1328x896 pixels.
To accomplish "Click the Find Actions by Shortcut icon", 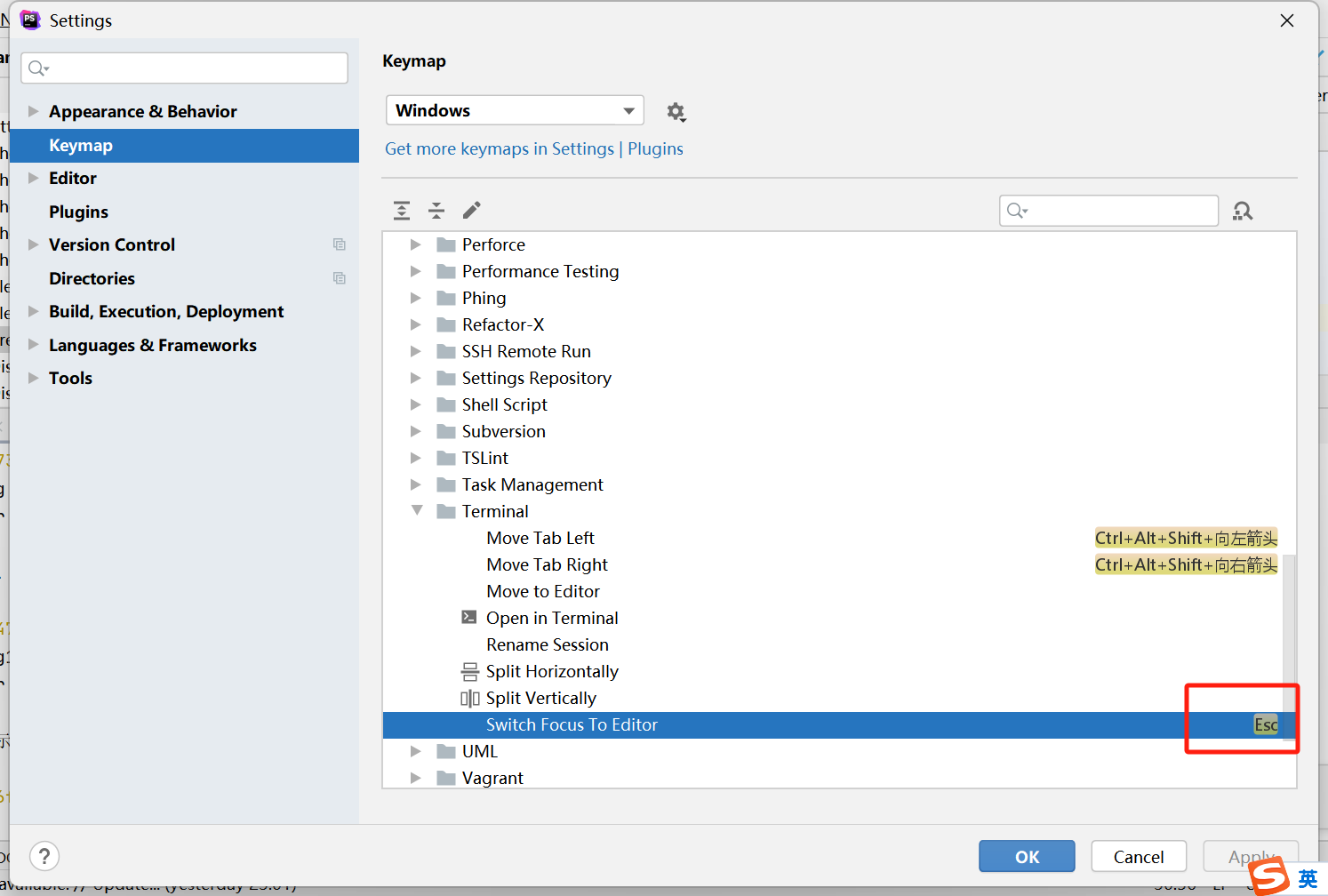I will (1243, 211).
